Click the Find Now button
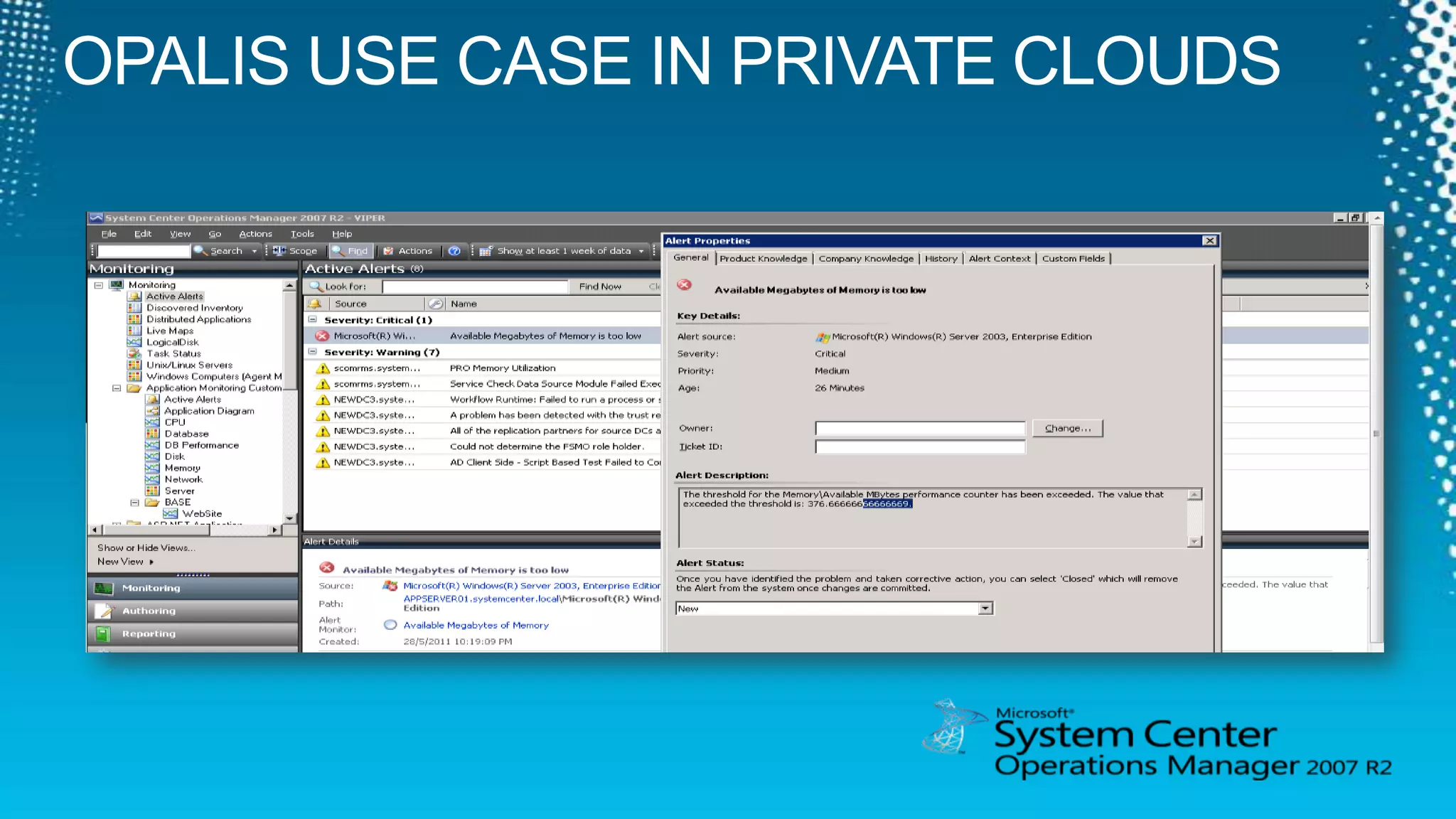The height and width of the screenshot is (819, 1456). pos(599,287)
